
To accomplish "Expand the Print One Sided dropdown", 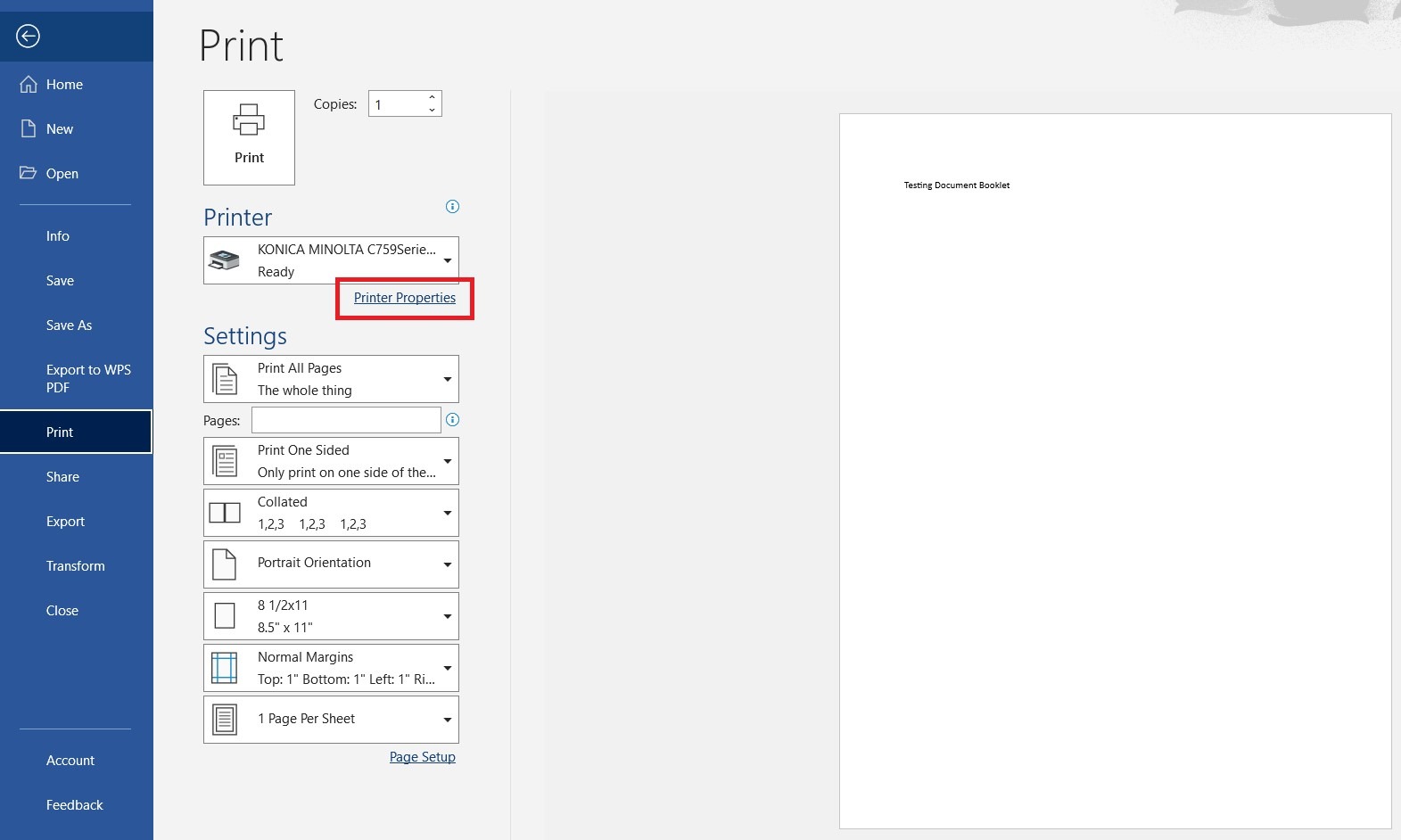I will (x=331, y=461).
